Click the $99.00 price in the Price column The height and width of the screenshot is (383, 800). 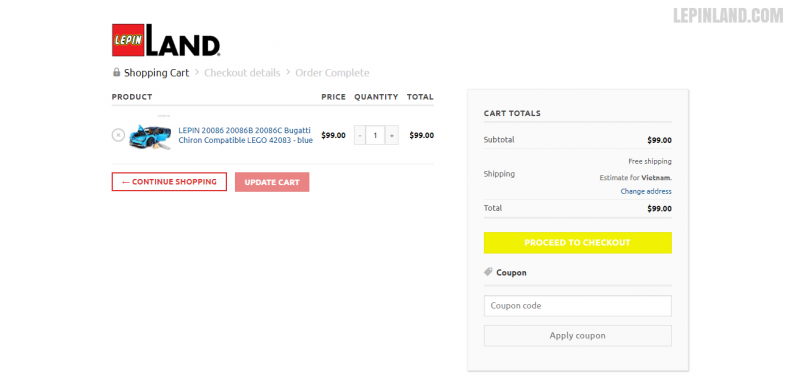333,136
